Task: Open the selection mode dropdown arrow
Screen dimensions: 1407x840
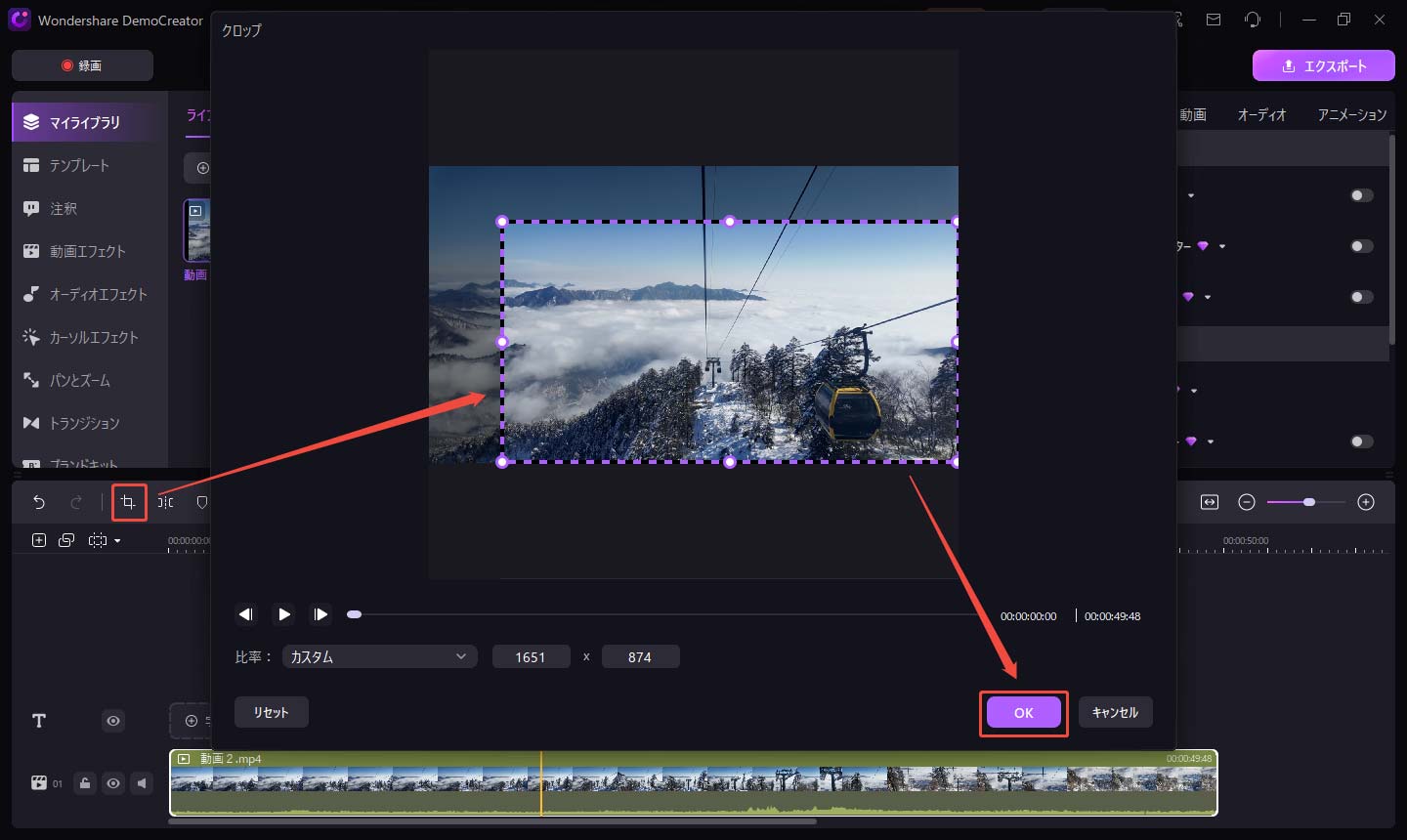Action: click(x=115, y=539)
